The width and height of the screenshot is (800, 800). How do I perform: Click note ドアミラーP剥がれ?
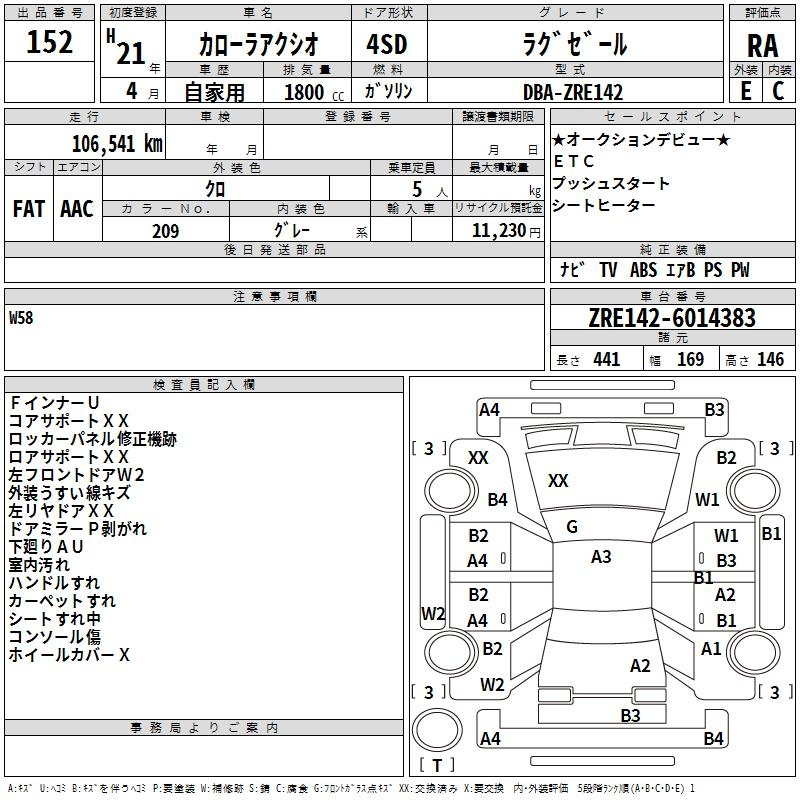78,529
